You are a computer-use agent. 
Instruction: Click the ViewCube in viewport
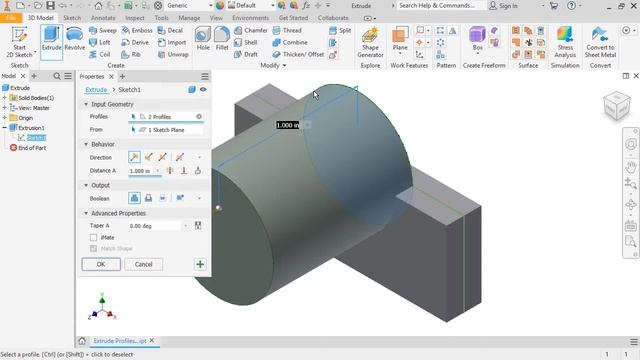click(x=617, y=106)
